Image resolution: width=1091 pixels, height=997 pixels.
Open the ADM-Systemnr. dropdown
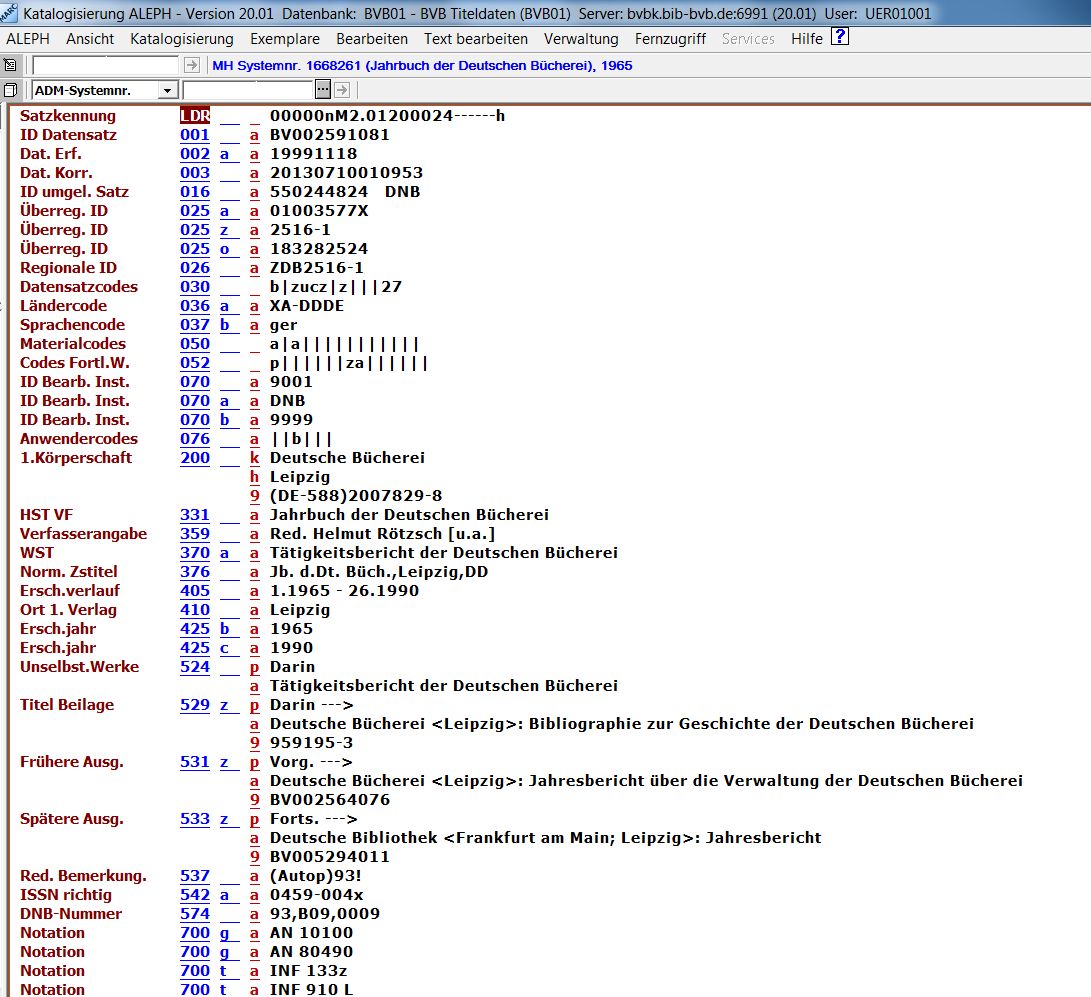click(x=166, y=90)
